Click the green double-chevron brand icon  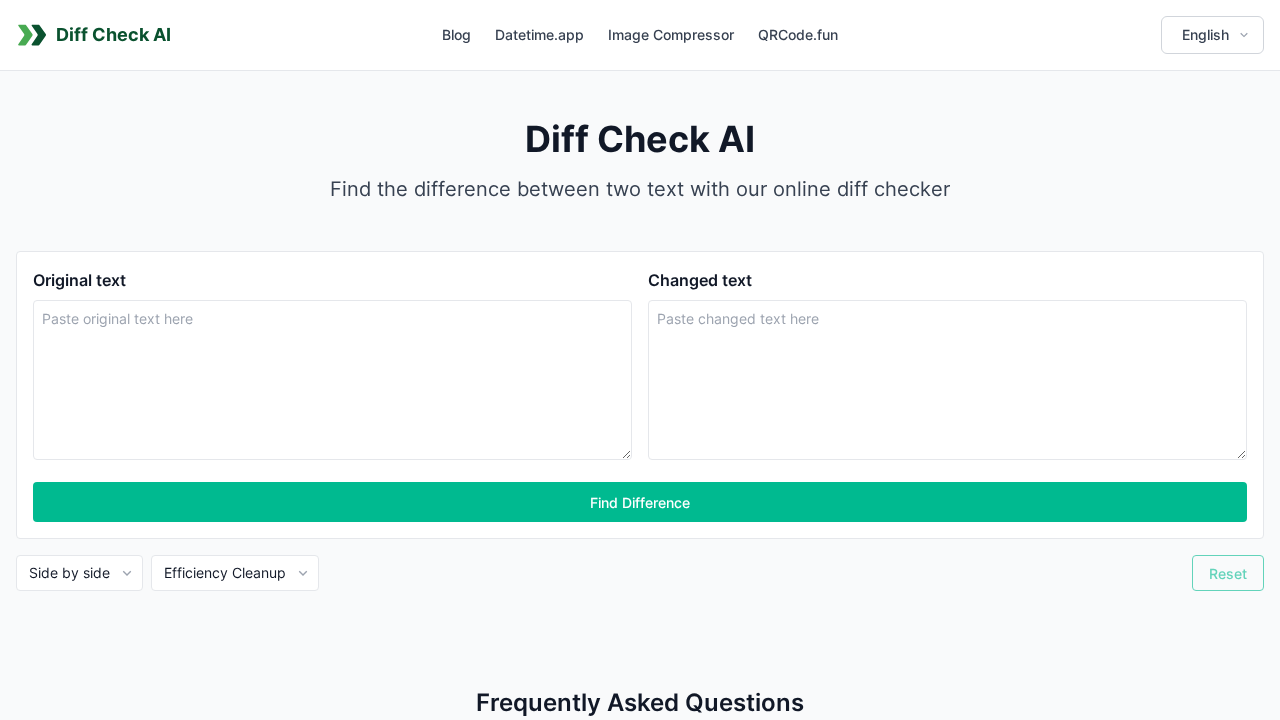pyautogui.click(x=30, y=34)
